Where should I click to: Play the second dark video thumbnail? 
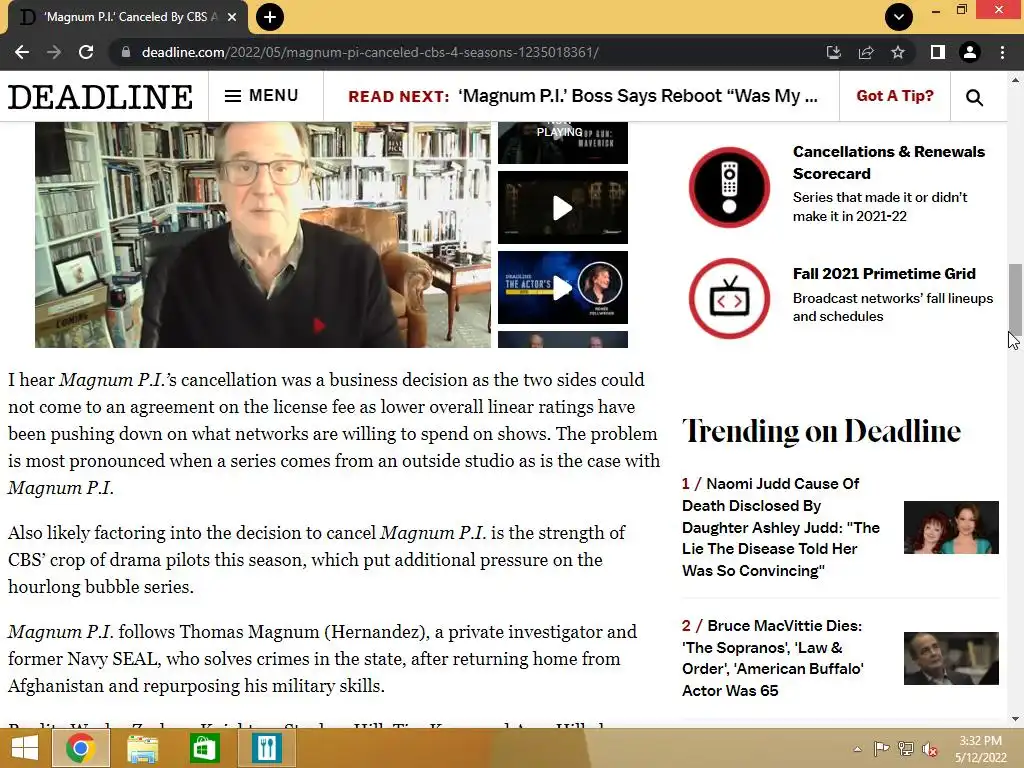(x=562, y=208)
